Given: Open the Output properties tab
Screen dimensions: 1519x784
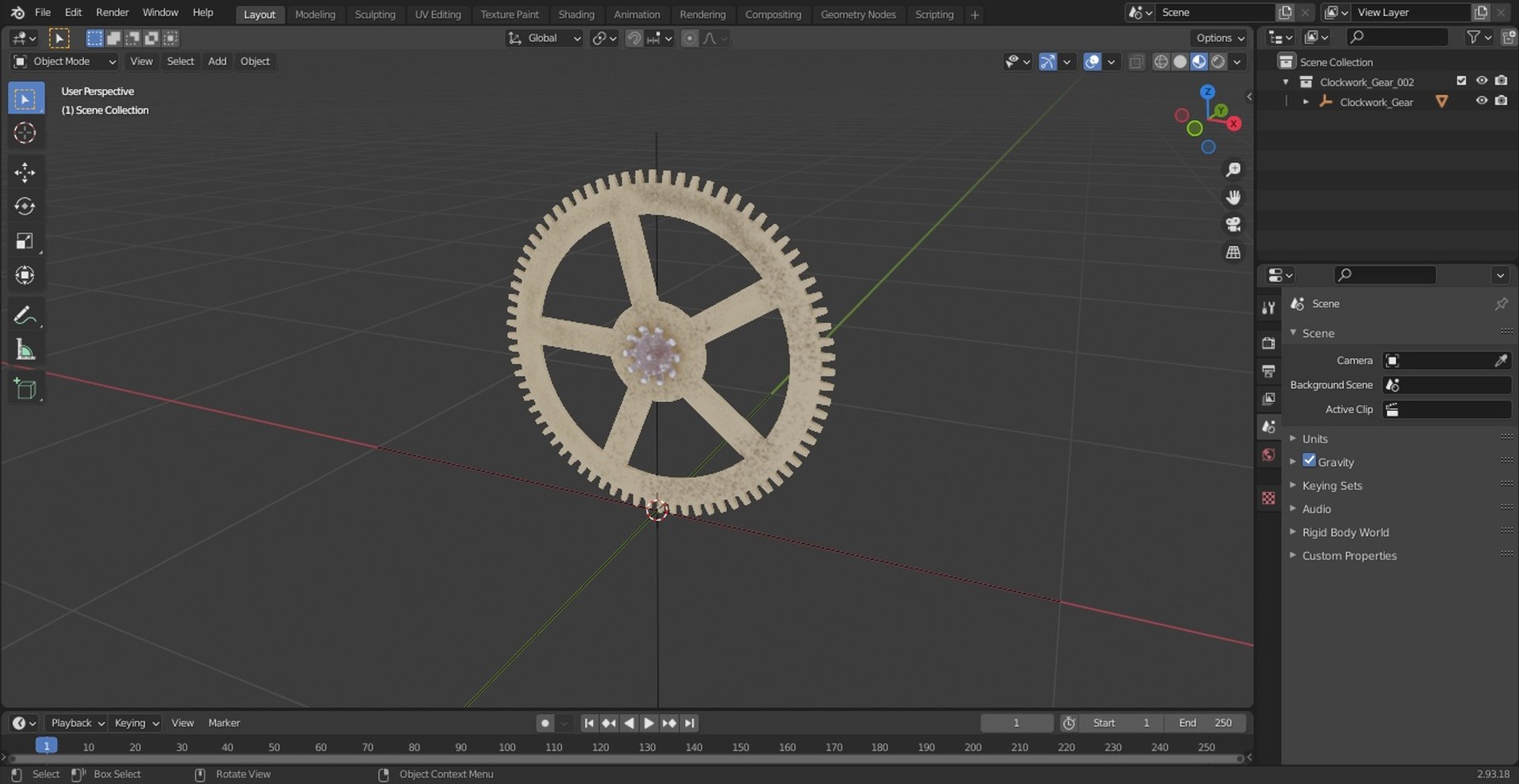Looking at the screenshot, I should point(1269,370).
